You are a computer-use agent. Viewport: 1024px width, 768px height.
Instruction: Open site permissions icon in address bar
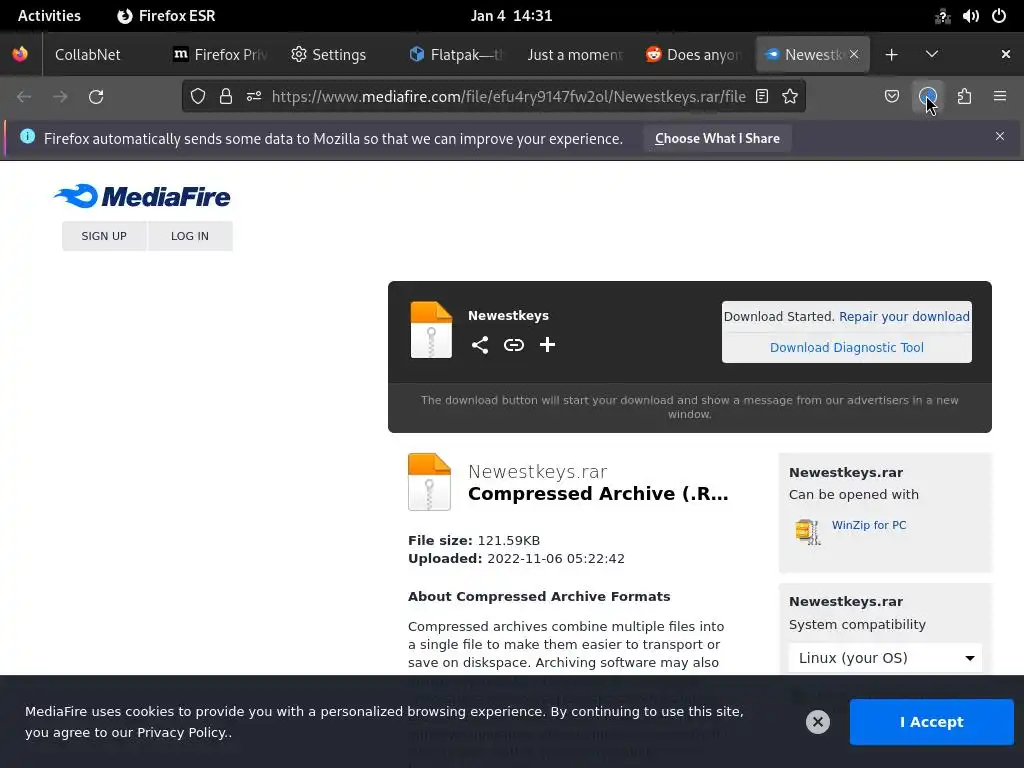254,97
